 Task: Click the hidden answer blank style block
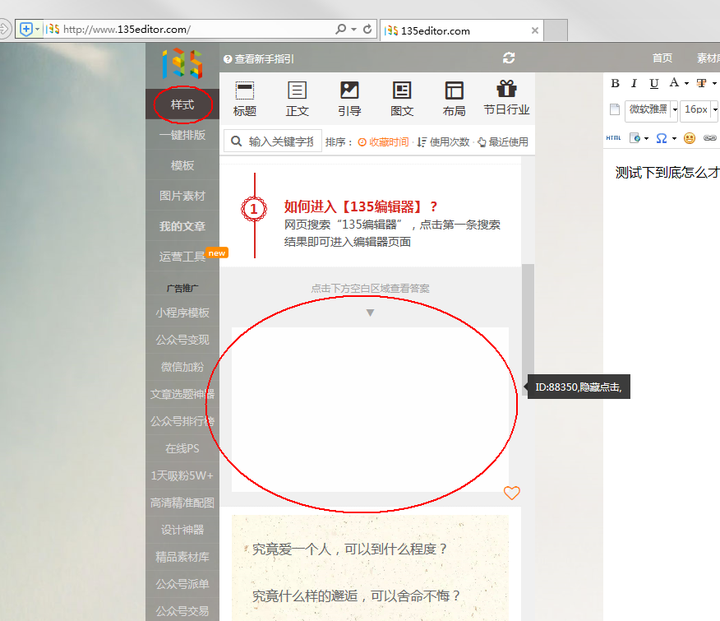pyautogui.click(x=370, y=409)
